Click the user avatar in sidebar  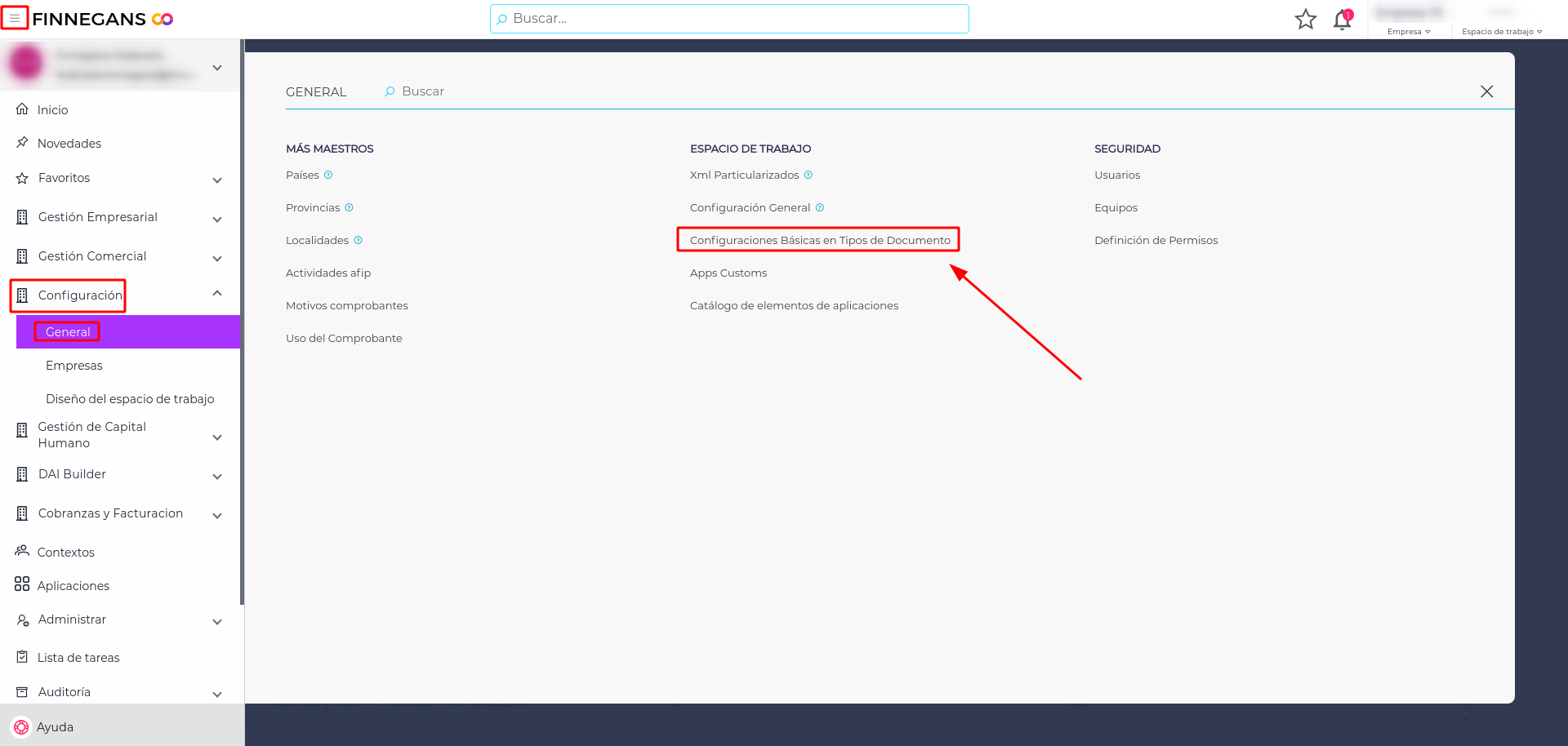pos(25,64)
